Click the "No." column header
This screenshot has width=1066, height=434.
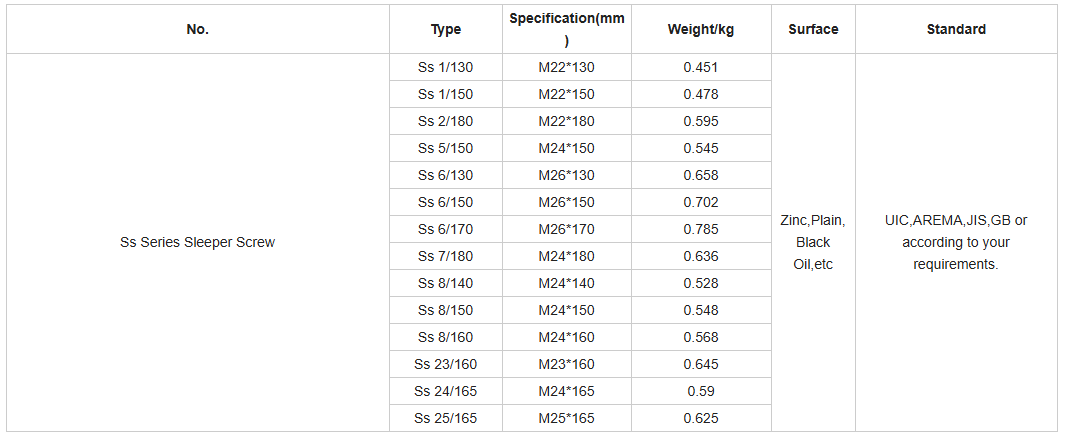(x=198, y=29)
